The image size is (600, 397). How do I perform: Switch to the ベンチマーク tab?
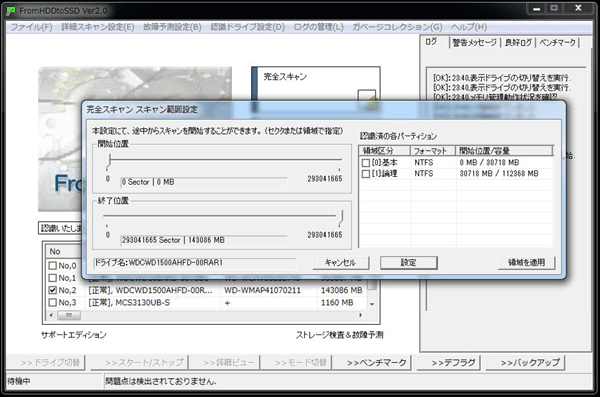click(558, 42)
